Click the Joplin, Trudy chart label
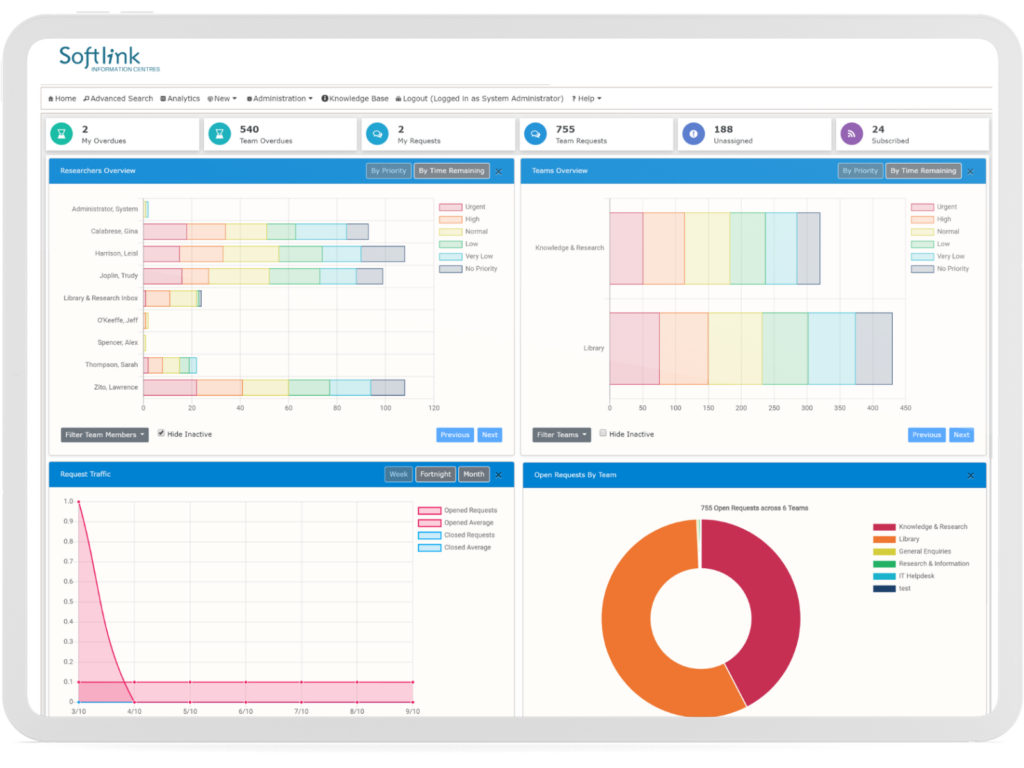Image resolution: width=1024 pixels, height=768 pixels. 119,276
